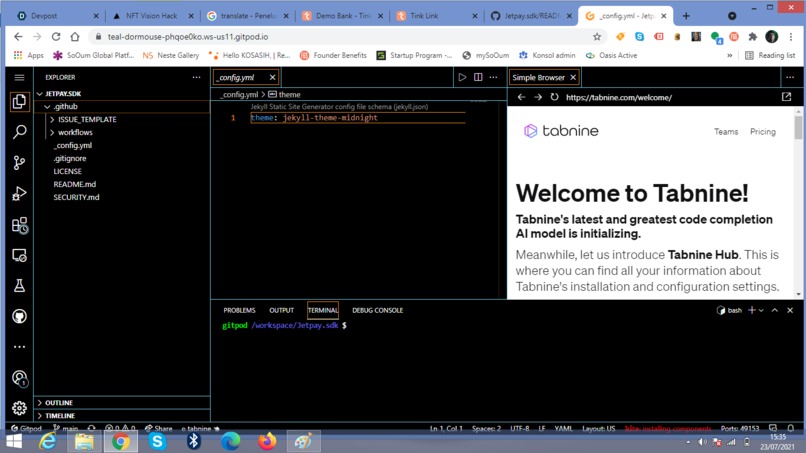Open the Source Control view icon
The height and width of the screenshot is (453, 806).
pos(19,163)
